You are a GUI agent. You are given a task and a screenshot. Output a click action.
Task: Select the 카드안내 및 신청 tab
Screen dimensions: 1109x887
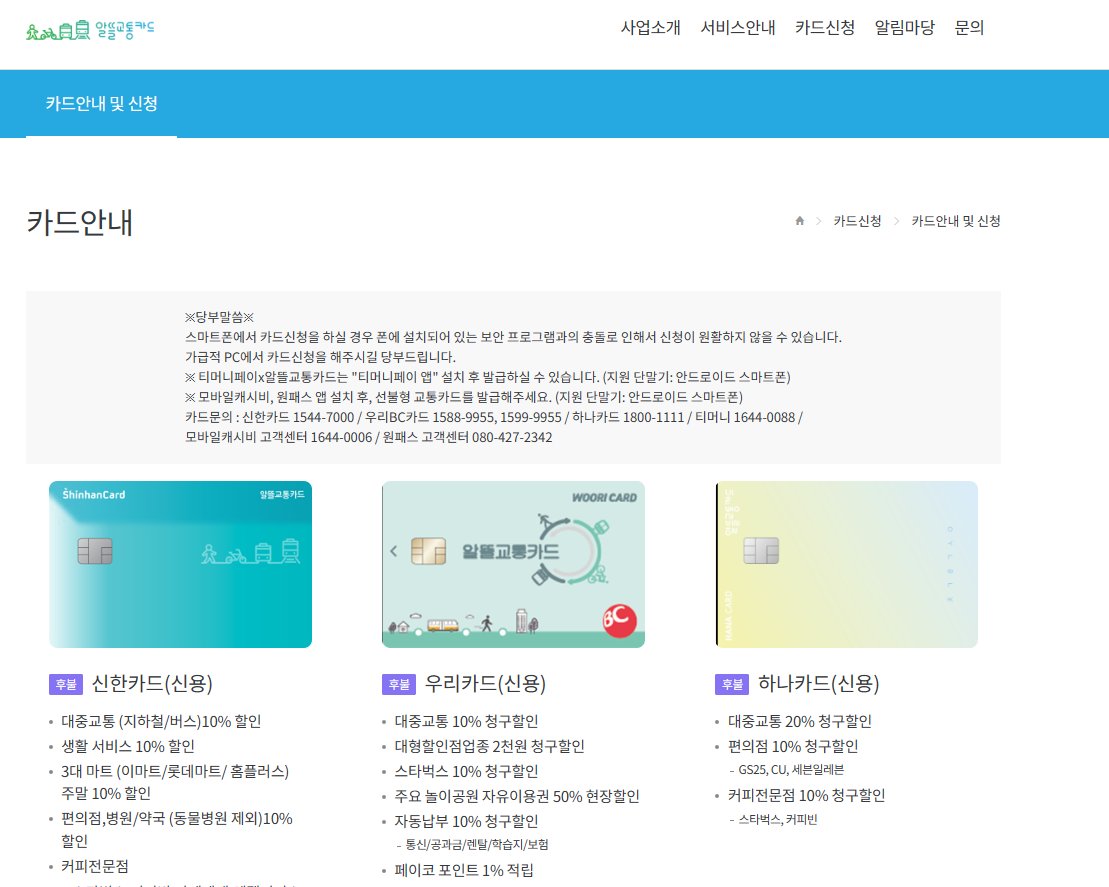(x=100, y=104)
